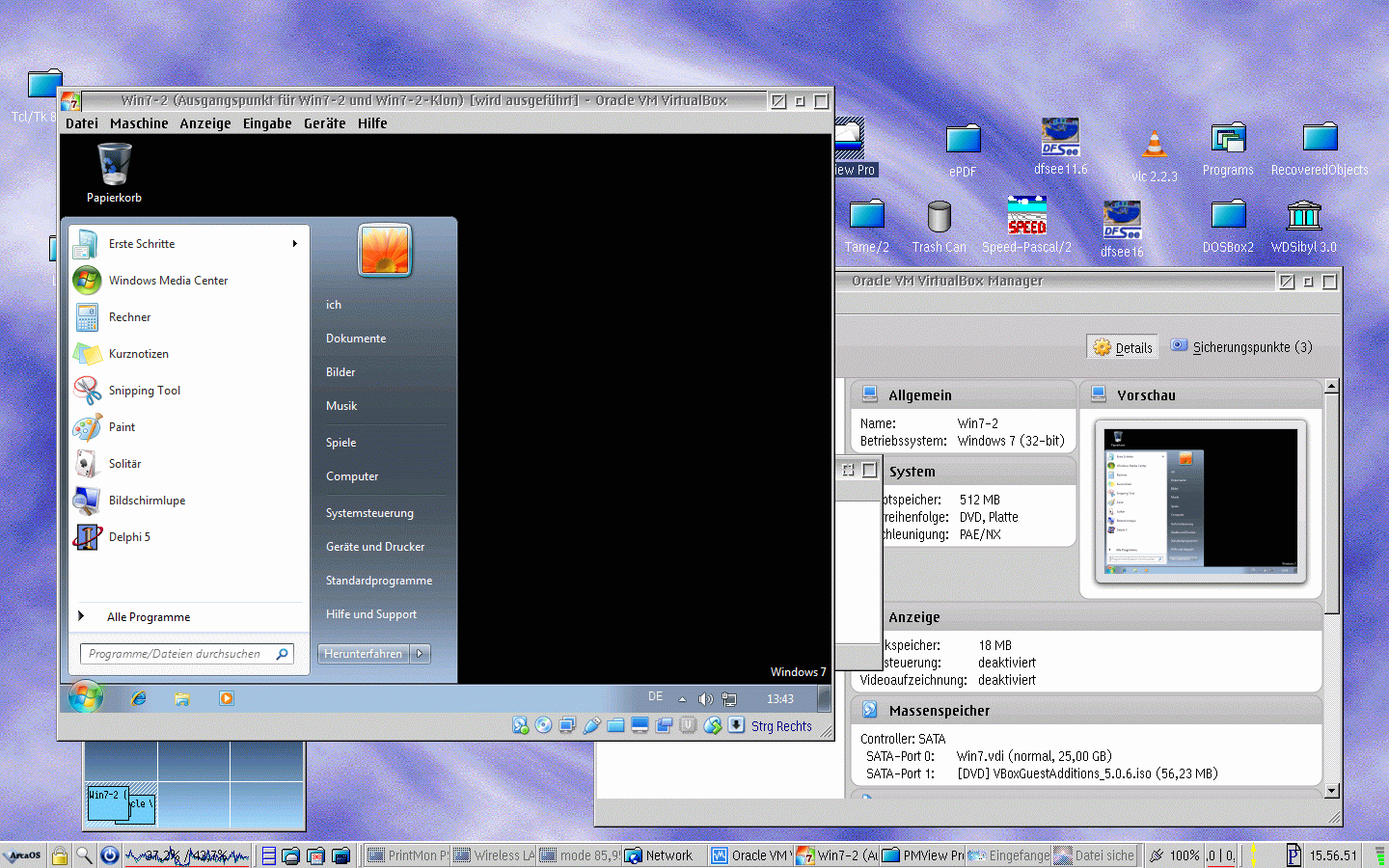This screenshot has width=1389, height=868.
Task: Open Papierkorb recycle bin icon
Action: (114, 172)
